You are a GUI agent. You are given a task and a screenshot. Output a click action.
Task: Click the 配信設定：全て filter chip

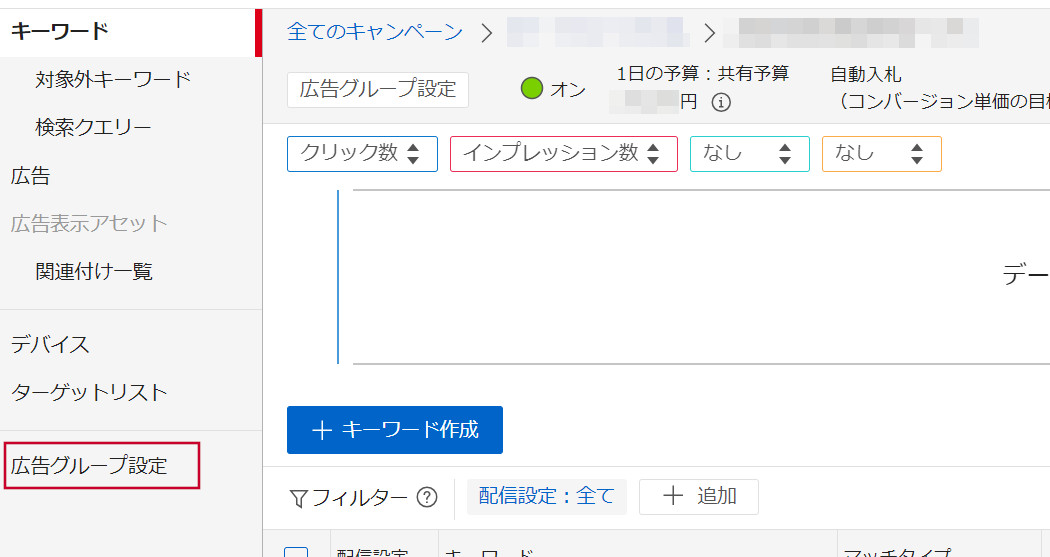click(546, 497)
